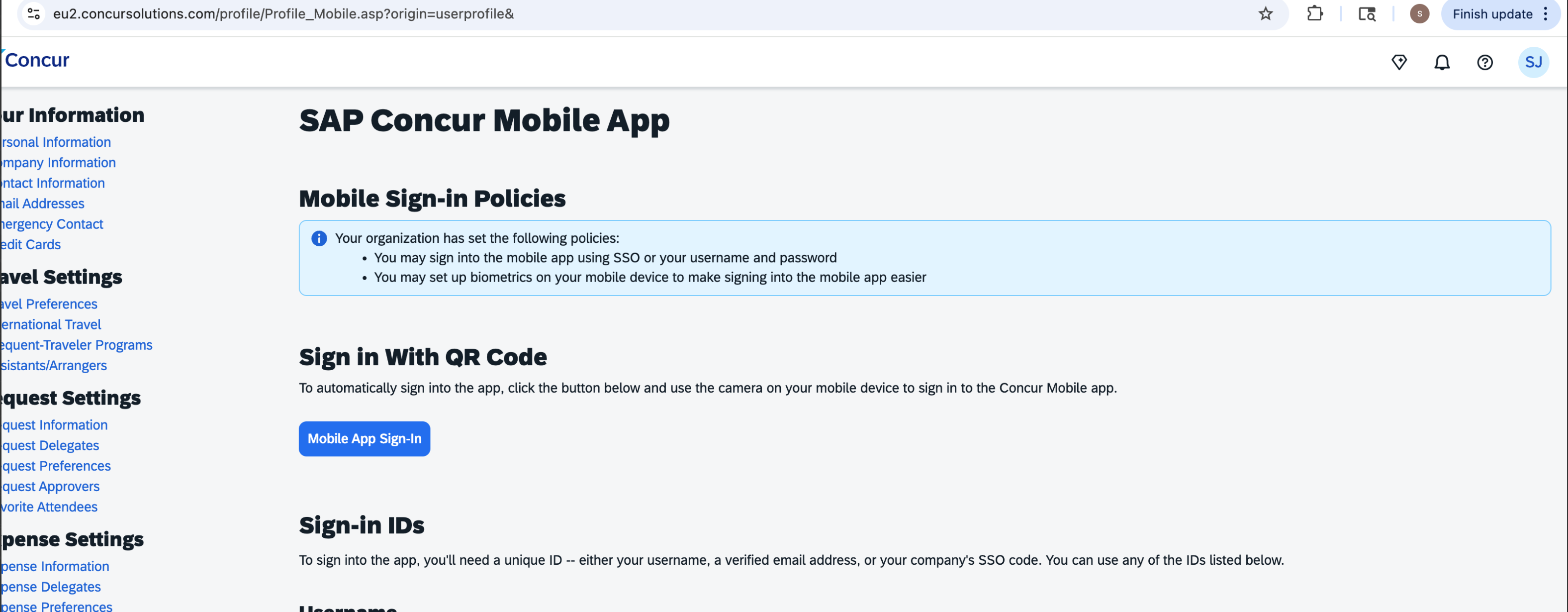
Task: Go to Favorite Attendees
Action: [49, 507]
